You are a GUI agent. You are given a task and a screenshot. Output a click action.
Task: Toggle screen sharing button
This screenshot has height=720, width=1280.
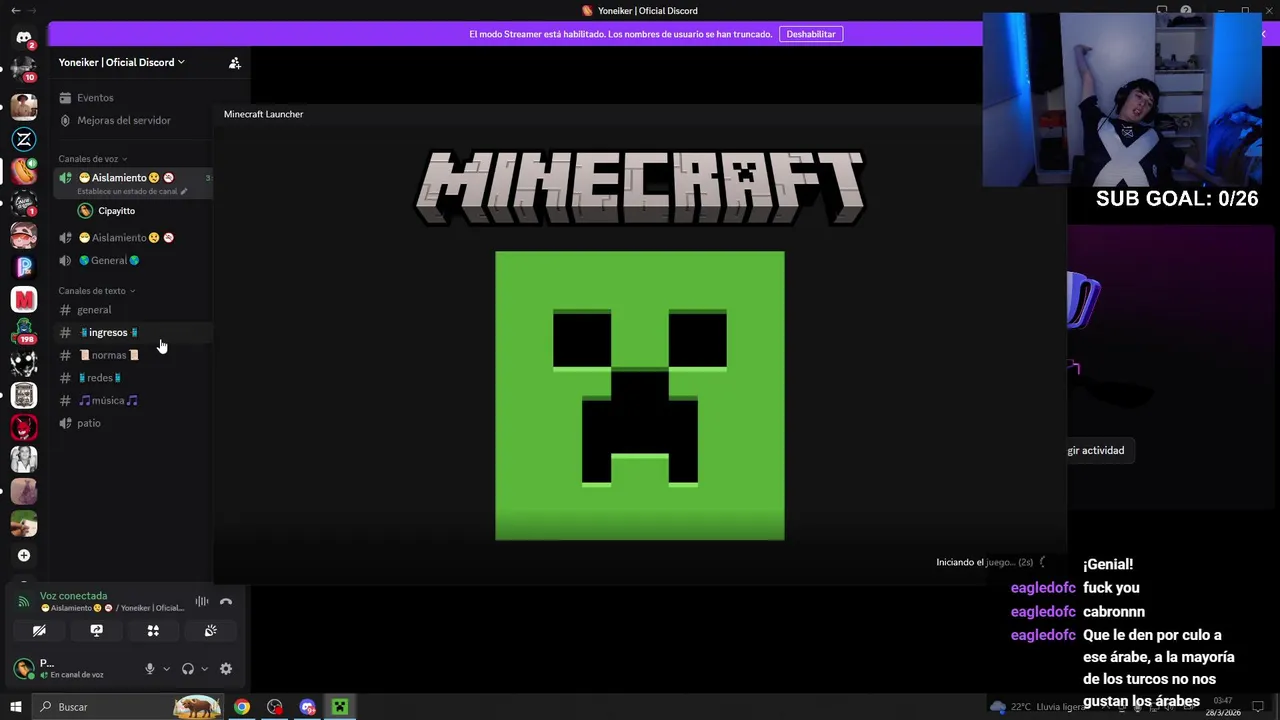click(96, 631)
